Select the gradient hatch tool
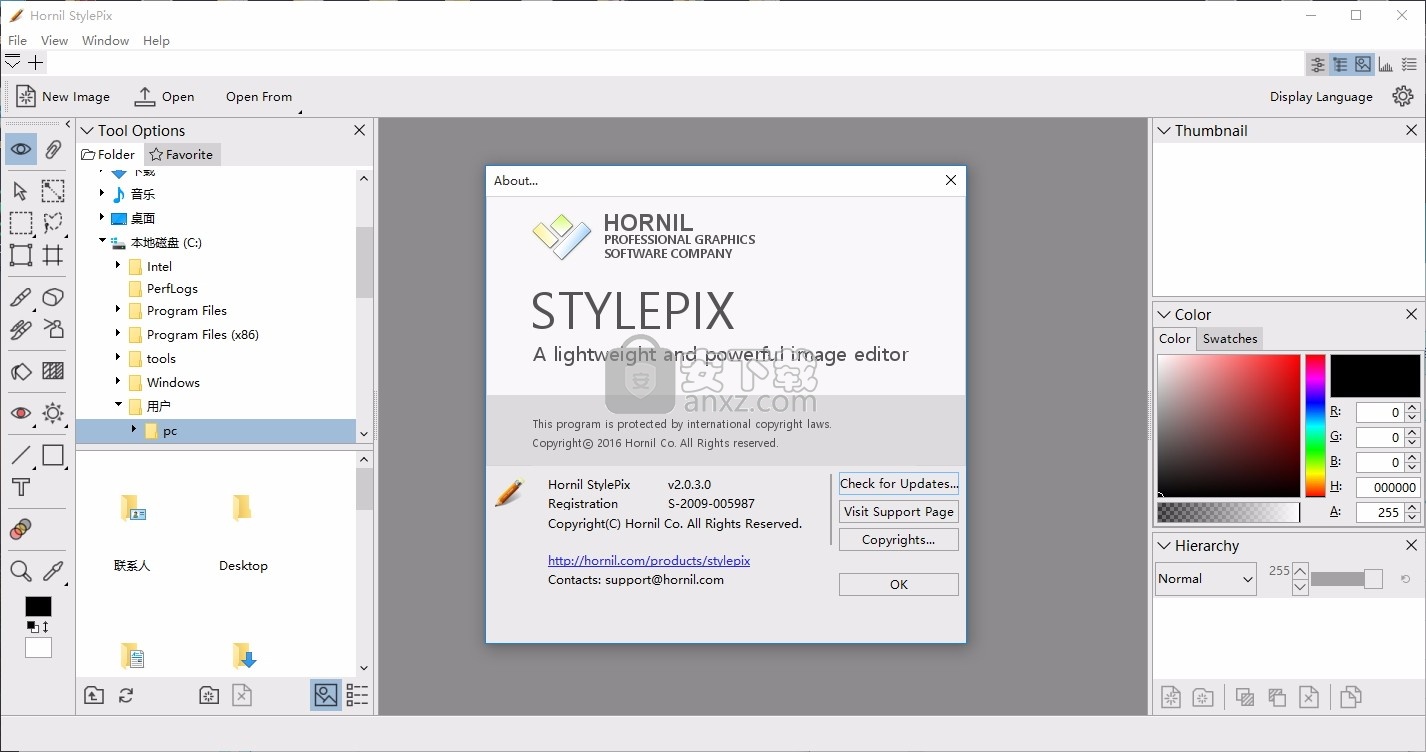This screenshot has height=752, width=1426. (x=53, y=372)
